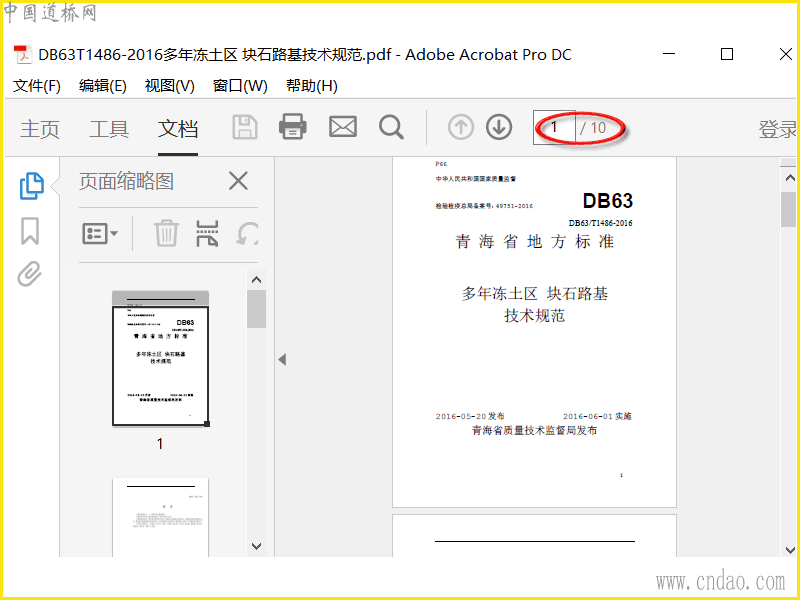This screenshot has height=600, width=800.
Task: Open Attachments paperclip panel icon
Action: [x=30, y=274]
